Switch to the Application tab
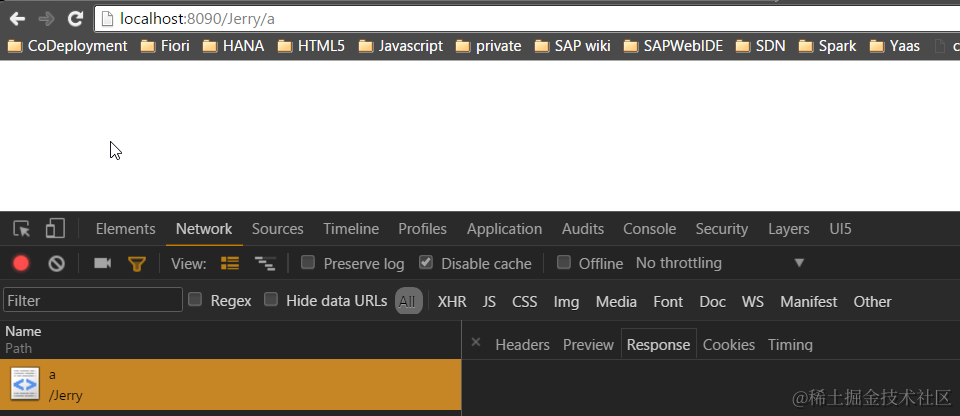 [504, 229]
